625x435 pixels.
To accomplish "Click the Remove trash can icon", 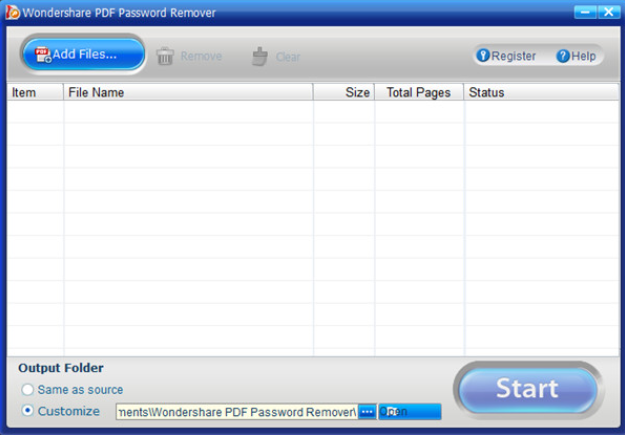I will click(165, 57).
